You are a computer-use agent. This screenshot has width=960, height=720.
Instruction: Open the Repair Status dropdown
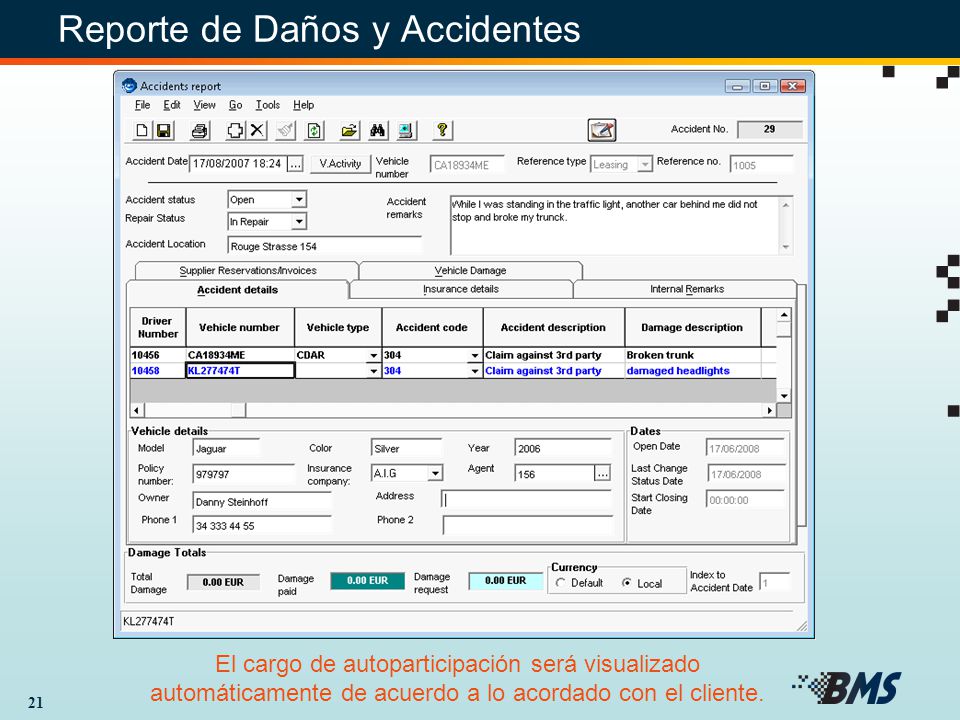[x=299, y=222]
